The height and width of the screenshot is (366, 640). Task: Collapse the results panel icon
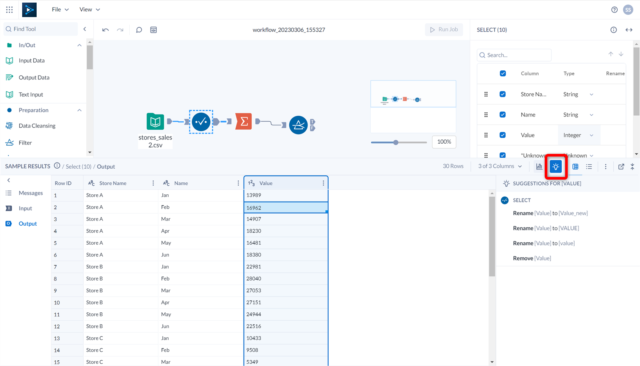(633, 166)
